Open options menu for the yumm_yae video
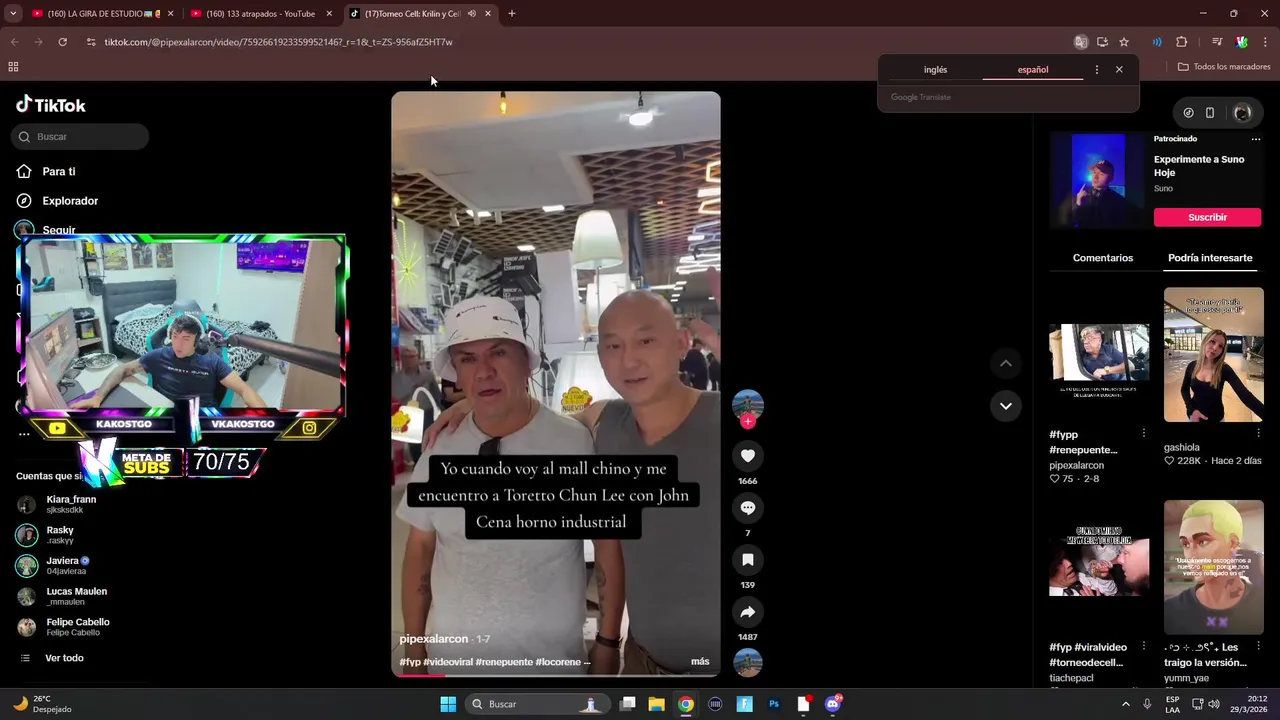1280x720 pixels. (x=1258, y=646)
